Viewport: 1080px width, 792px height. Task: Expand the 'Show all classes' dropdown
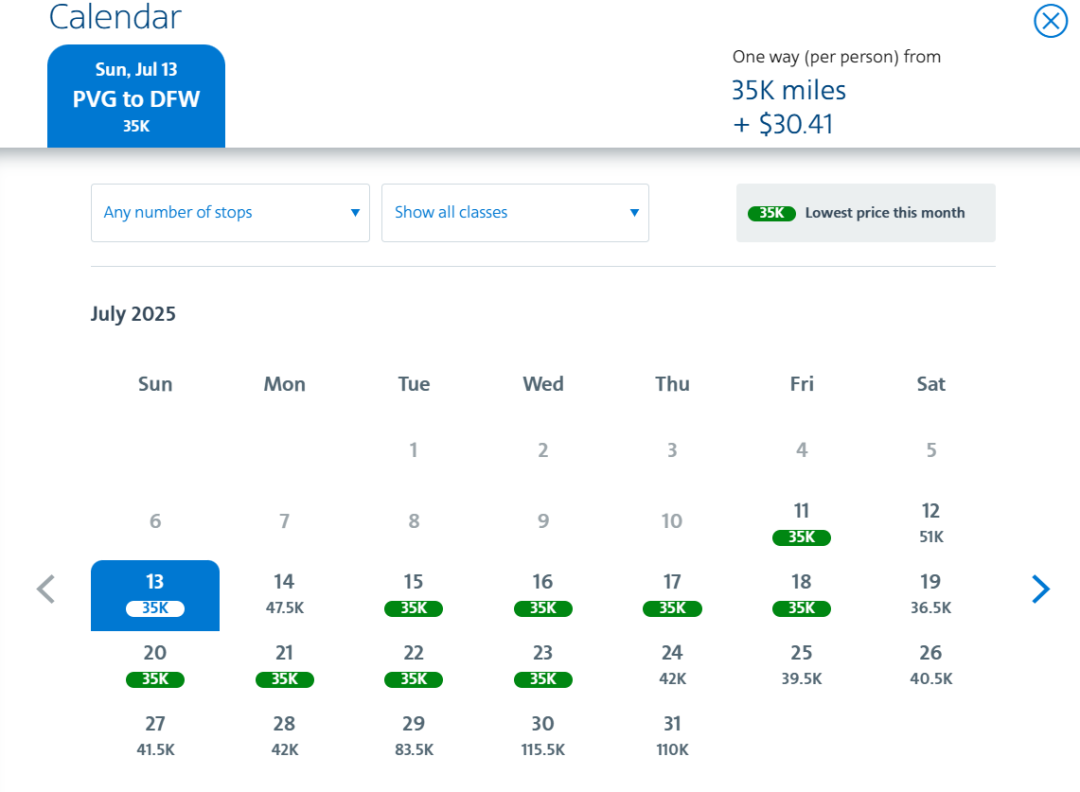[515, 212]
